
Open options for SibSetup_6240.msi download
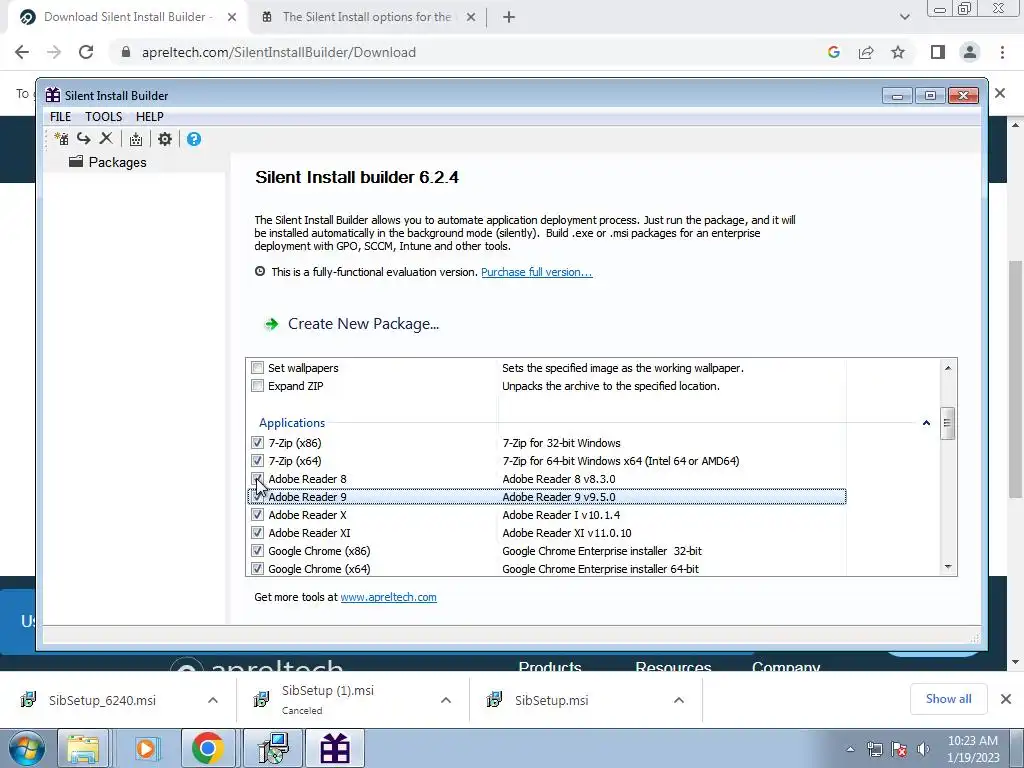[x=213, y=700]
